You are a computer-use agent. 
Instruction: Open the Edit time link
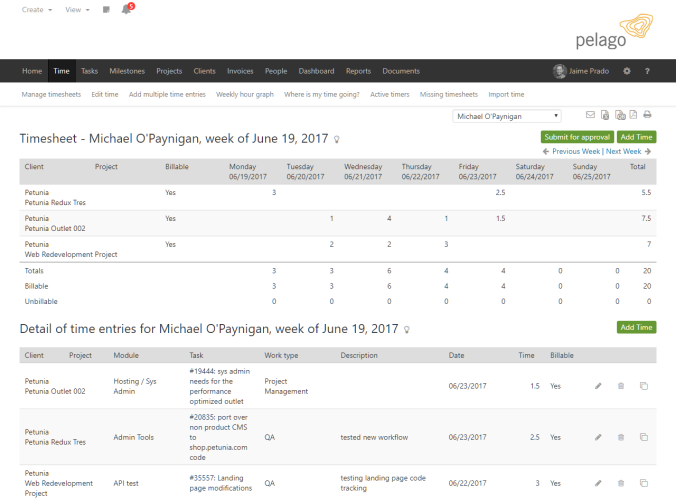(105, 94)
